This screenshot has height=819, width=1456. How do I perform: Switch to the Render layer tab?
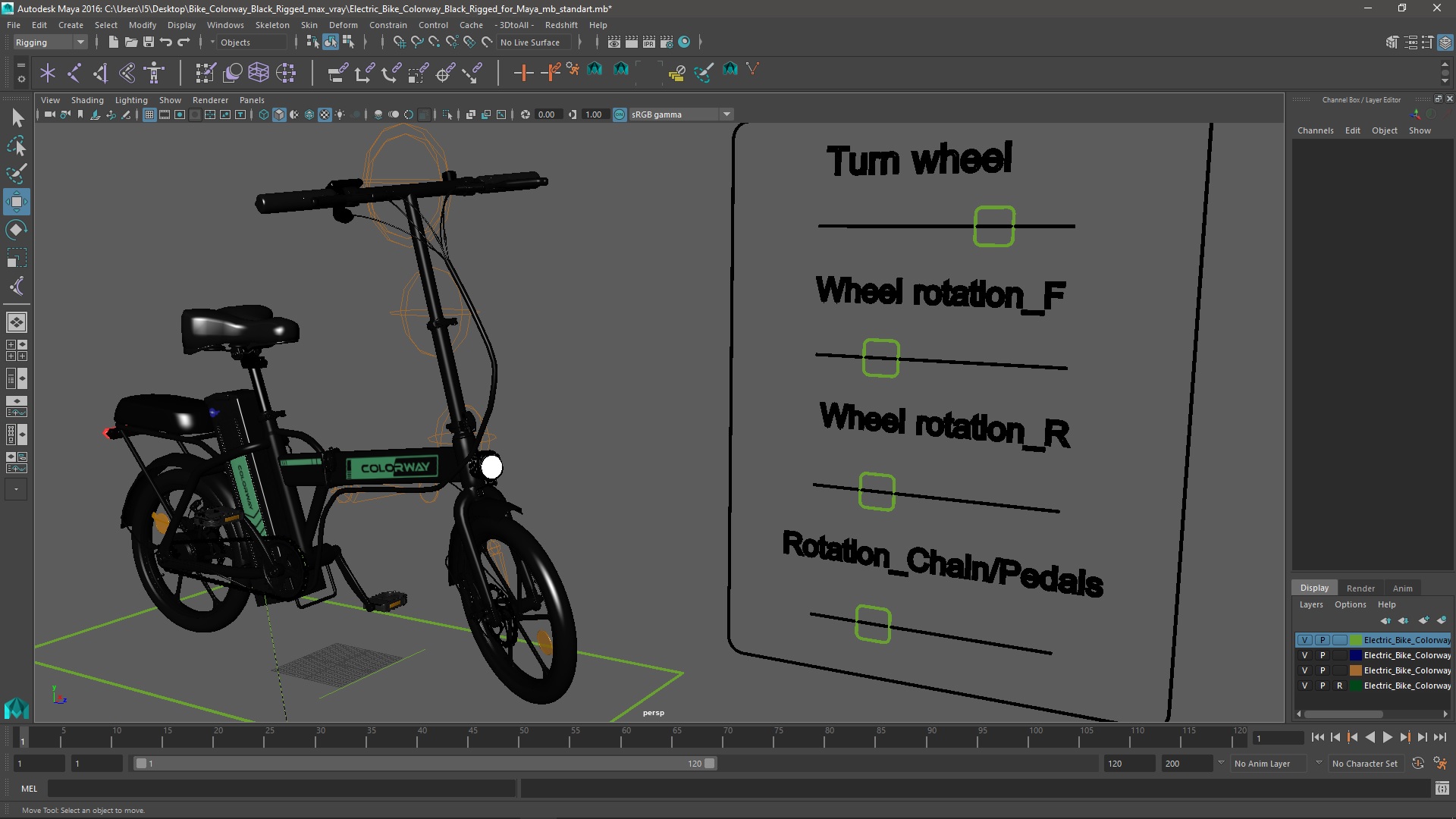(1360, 588)
